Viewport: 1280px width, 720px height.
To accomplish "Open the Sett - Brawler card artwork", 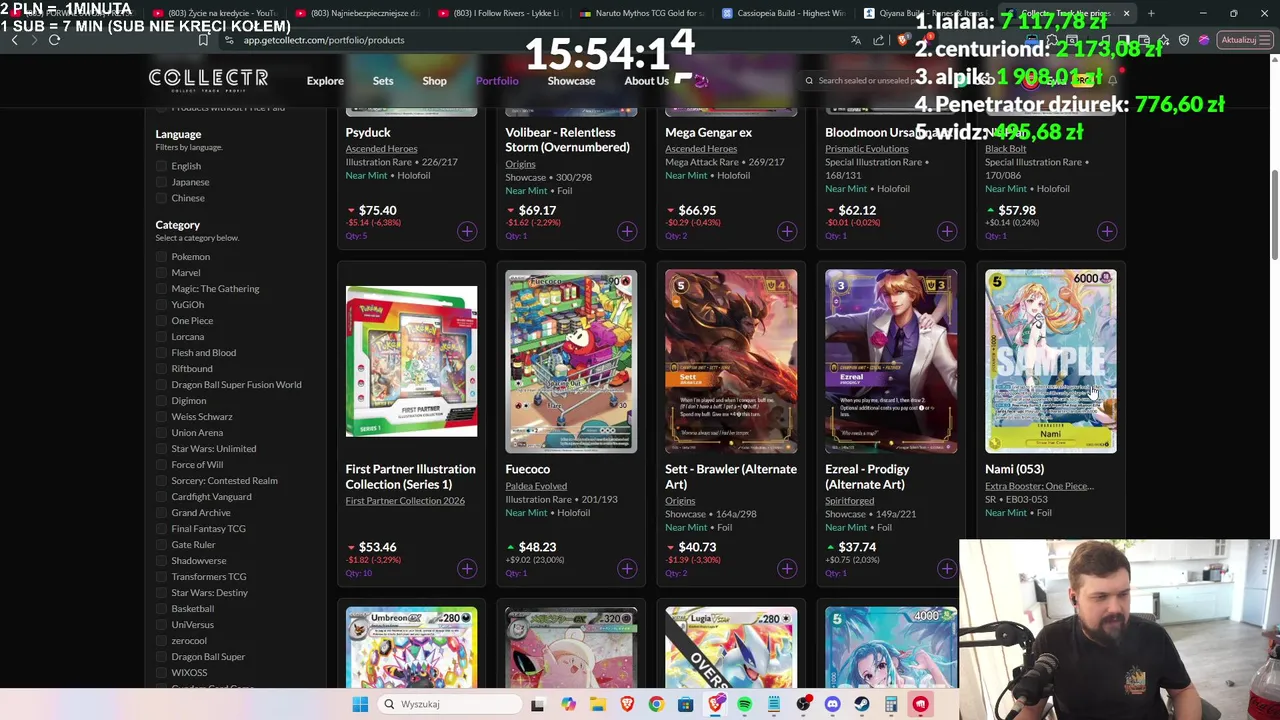I will (731, 361).
